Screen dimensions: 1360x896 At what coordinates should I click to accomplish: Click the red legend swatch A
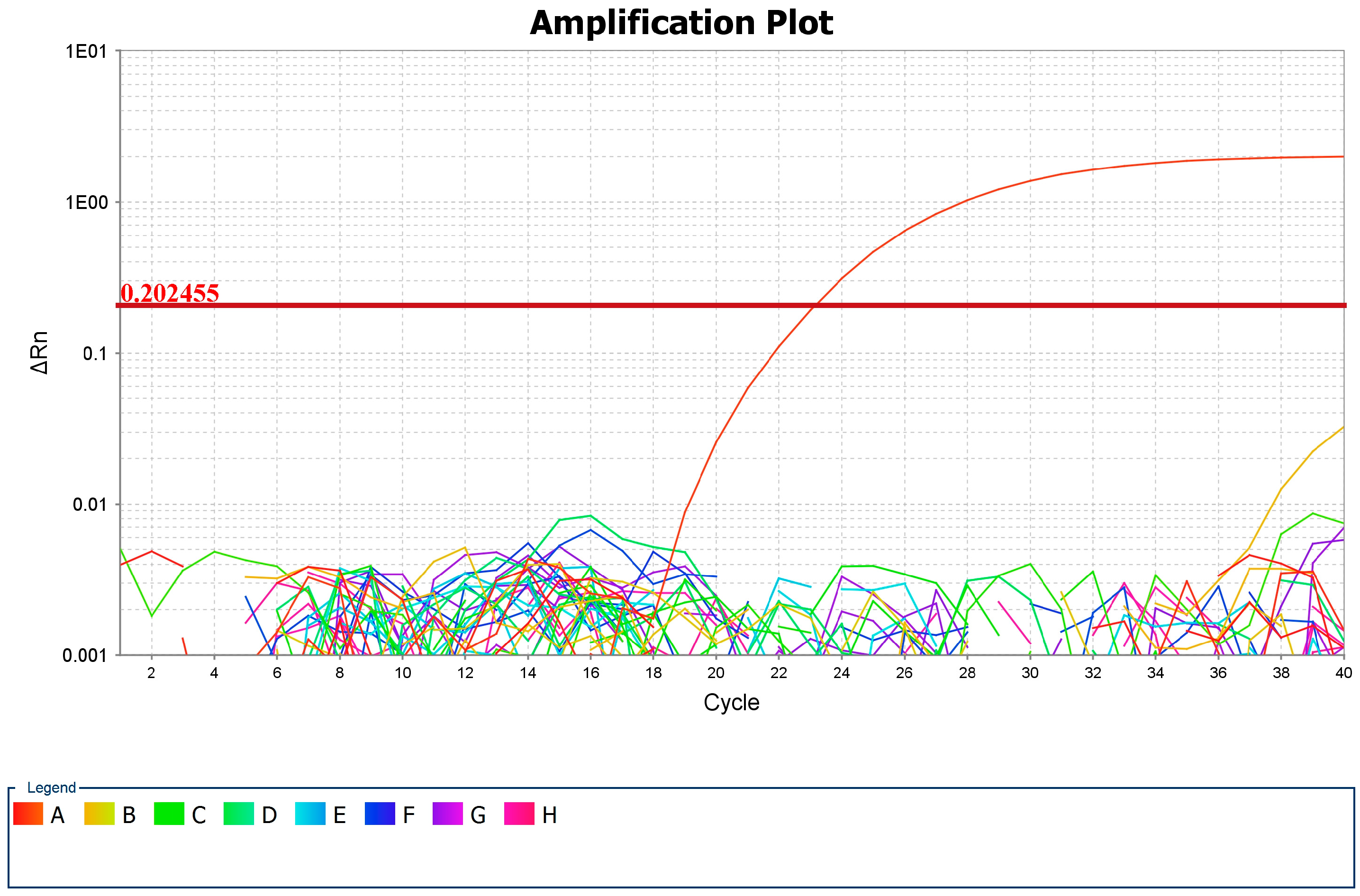click(x=28, y=814)
